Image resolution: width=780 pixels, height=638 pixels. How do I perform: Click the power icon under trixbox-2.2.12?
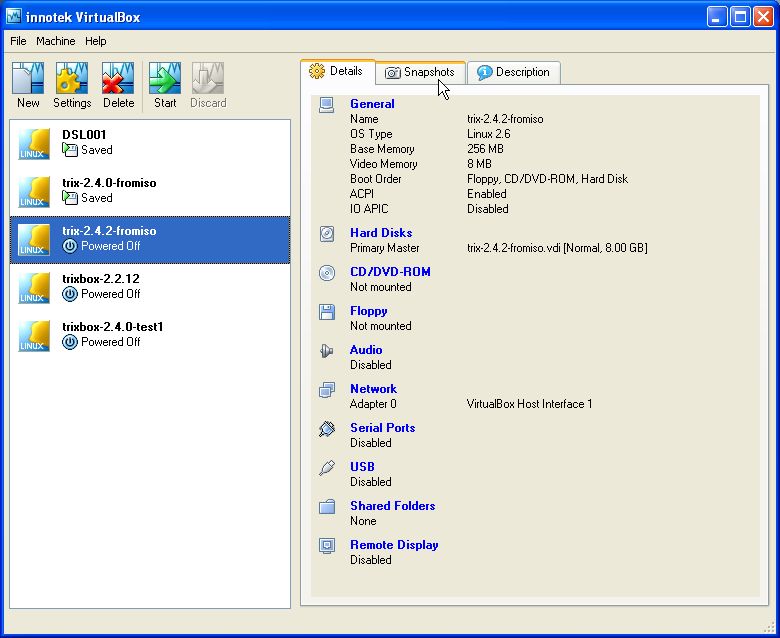(70, 294)
